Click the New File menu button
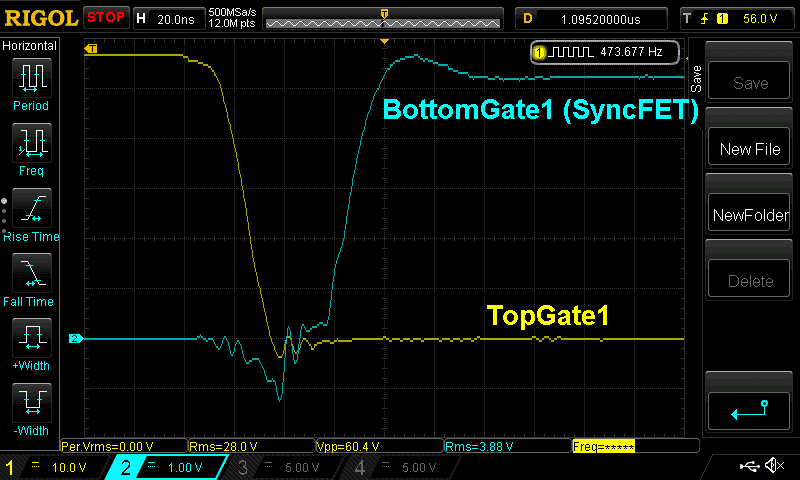800x480 pixels. click(x=750, y=149)
